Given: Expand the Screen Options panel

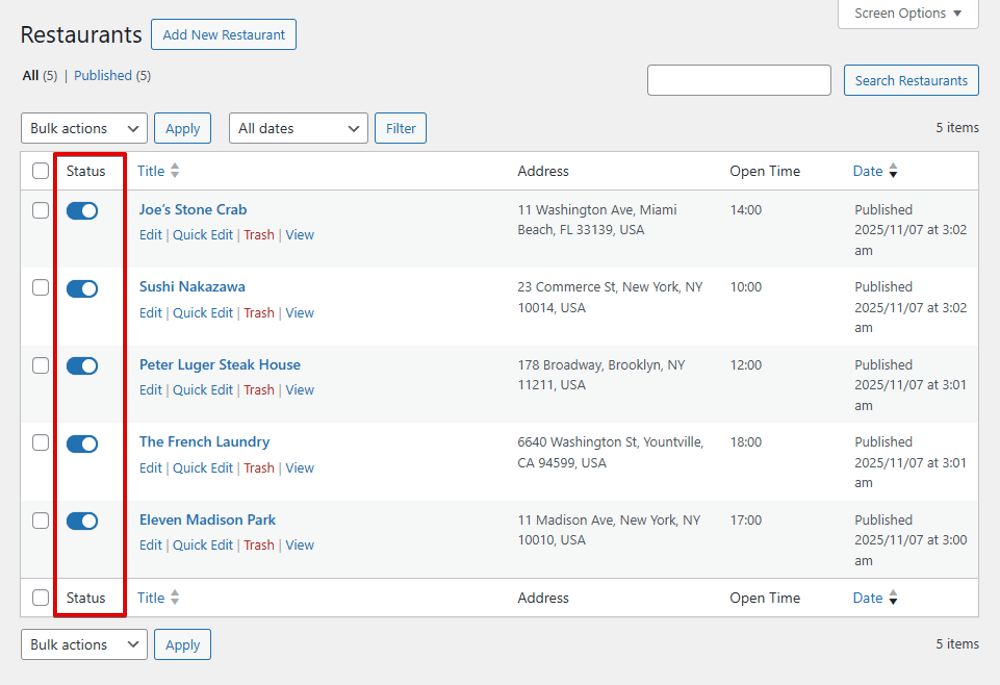Looking at the screenshot, I should click(906, 13).
